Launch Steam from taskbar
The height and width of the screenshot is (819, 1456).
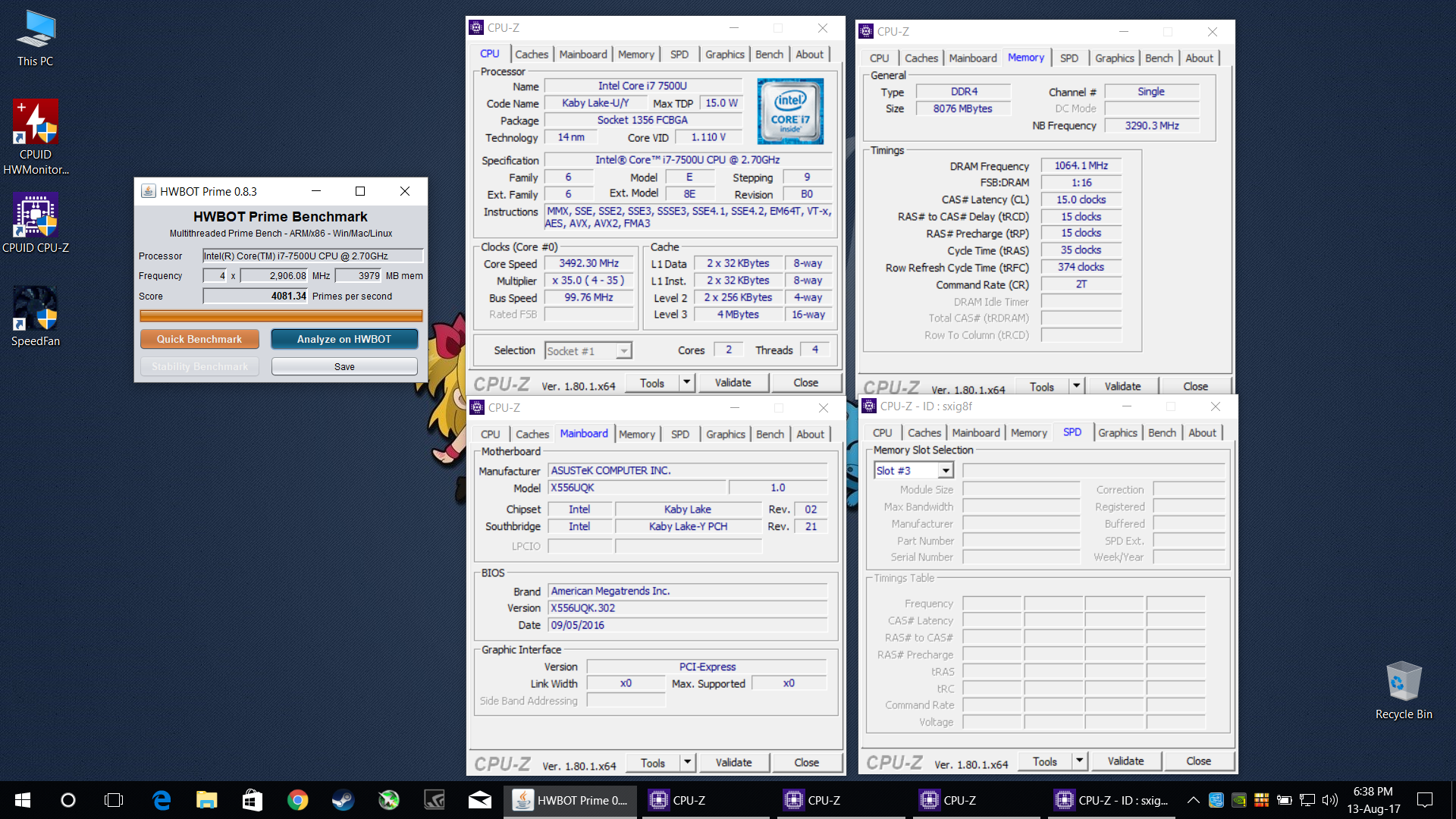pyautogui.click(x=343, y=800)
